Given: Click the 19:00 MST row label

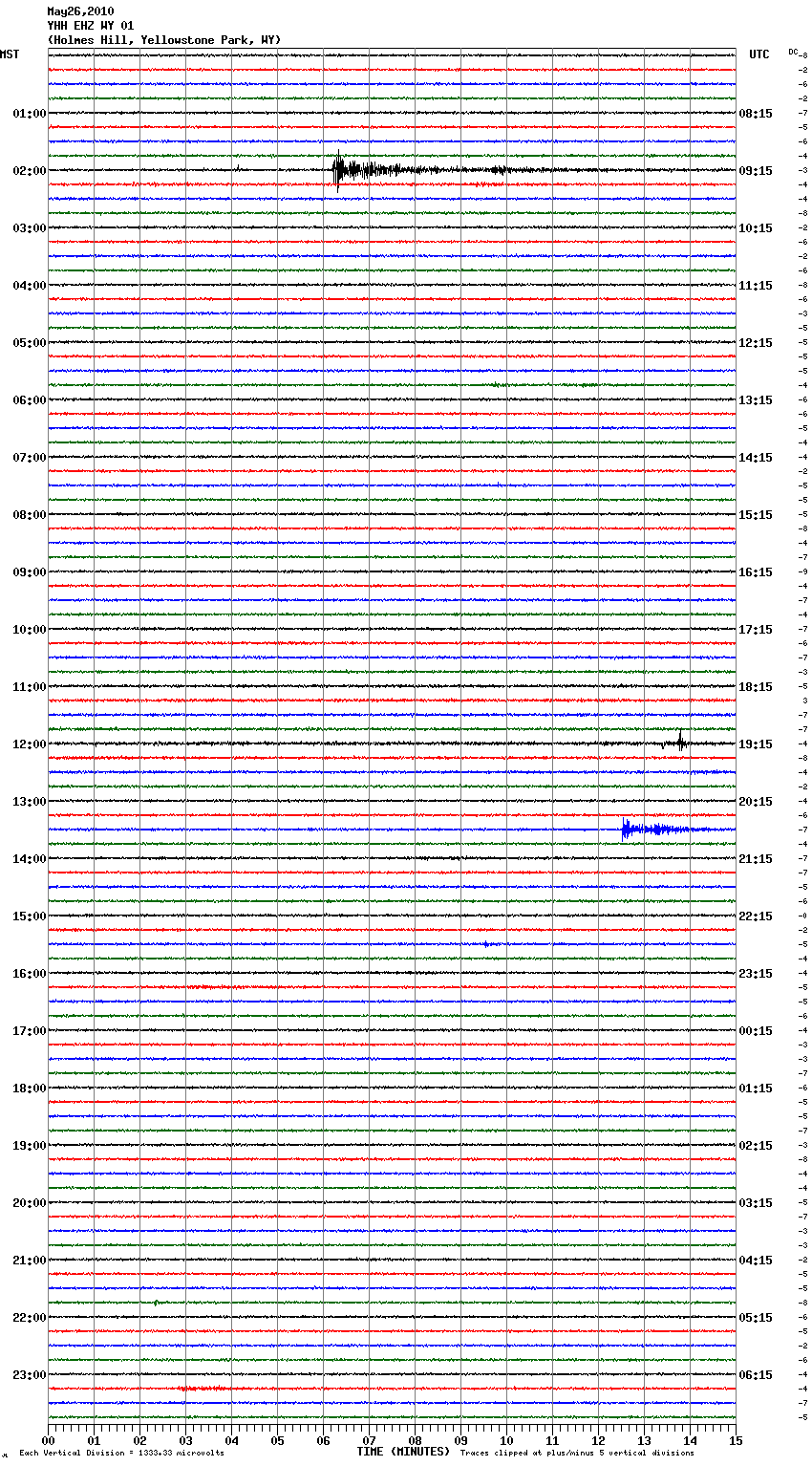Looking at the screenshot, I should 30,1146.
